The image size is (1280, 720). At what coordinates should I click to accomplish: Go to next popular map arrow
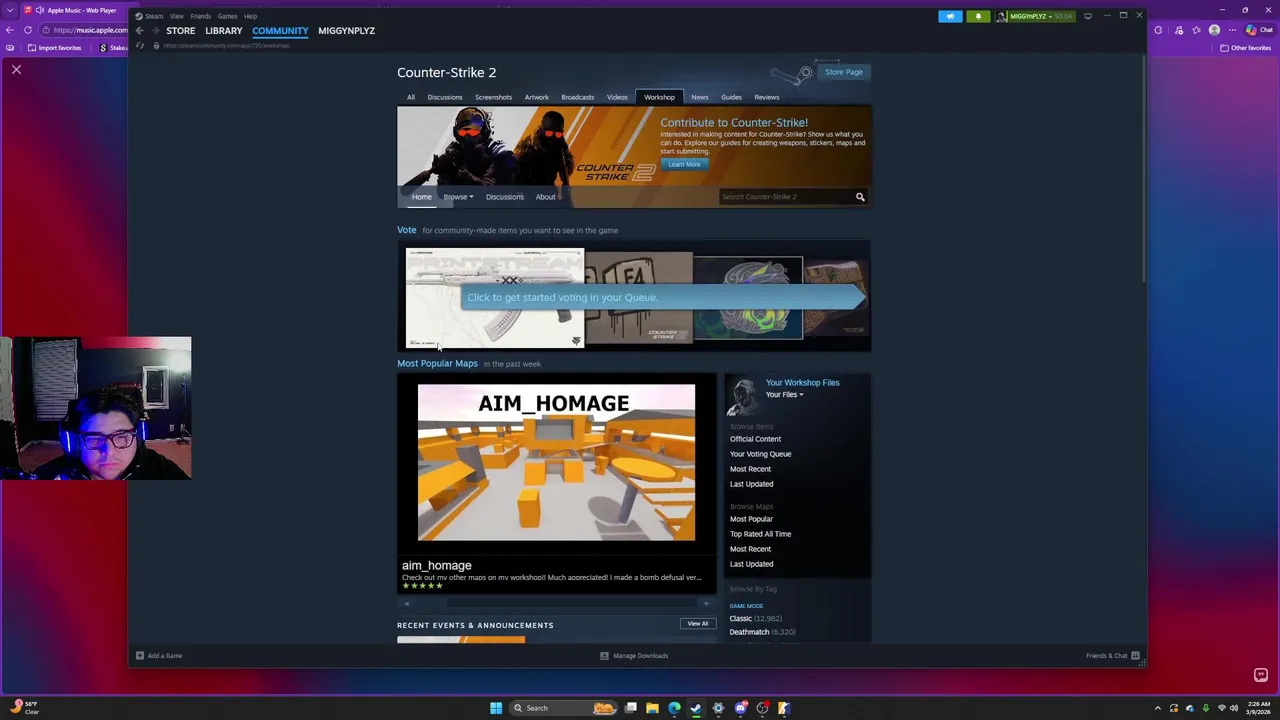(707, 604)
